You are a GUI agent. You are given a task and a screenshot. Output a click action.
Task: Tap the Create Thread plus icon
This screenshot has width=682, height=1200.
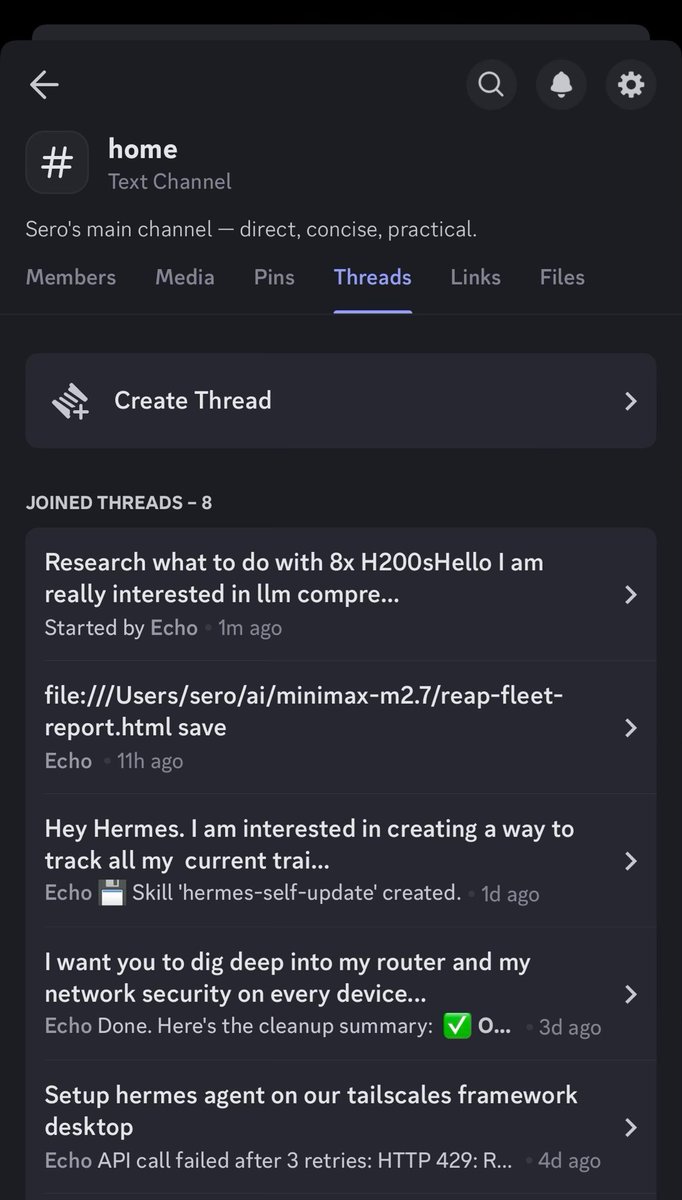[x=70, y=401]
